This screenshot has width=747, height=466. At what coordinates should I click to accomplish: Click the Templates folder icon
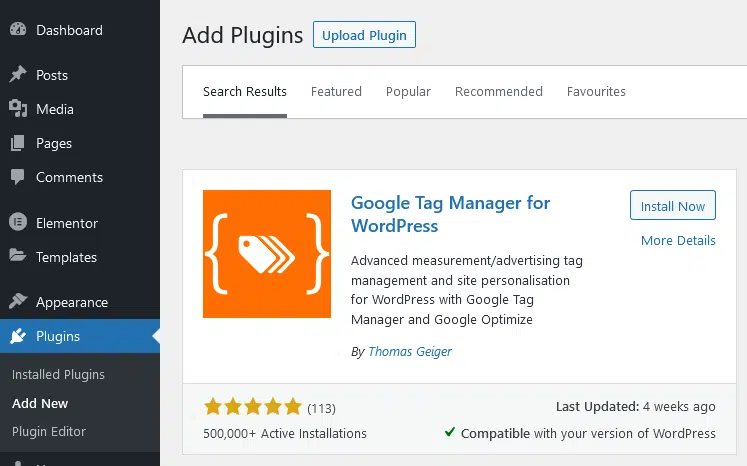18,256
